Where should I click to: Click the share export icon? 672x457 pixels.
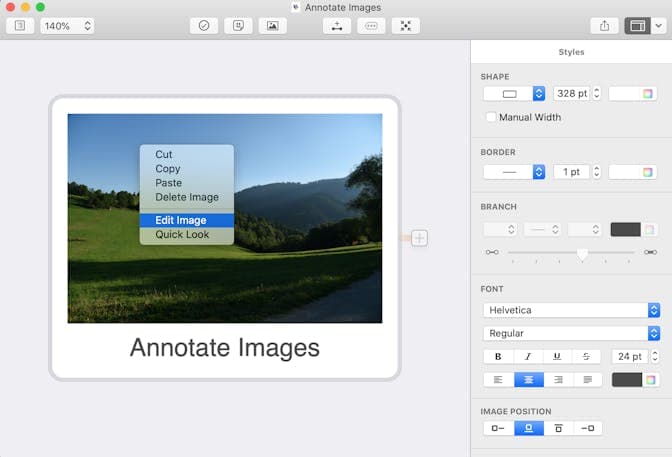[x=604, y=26]
